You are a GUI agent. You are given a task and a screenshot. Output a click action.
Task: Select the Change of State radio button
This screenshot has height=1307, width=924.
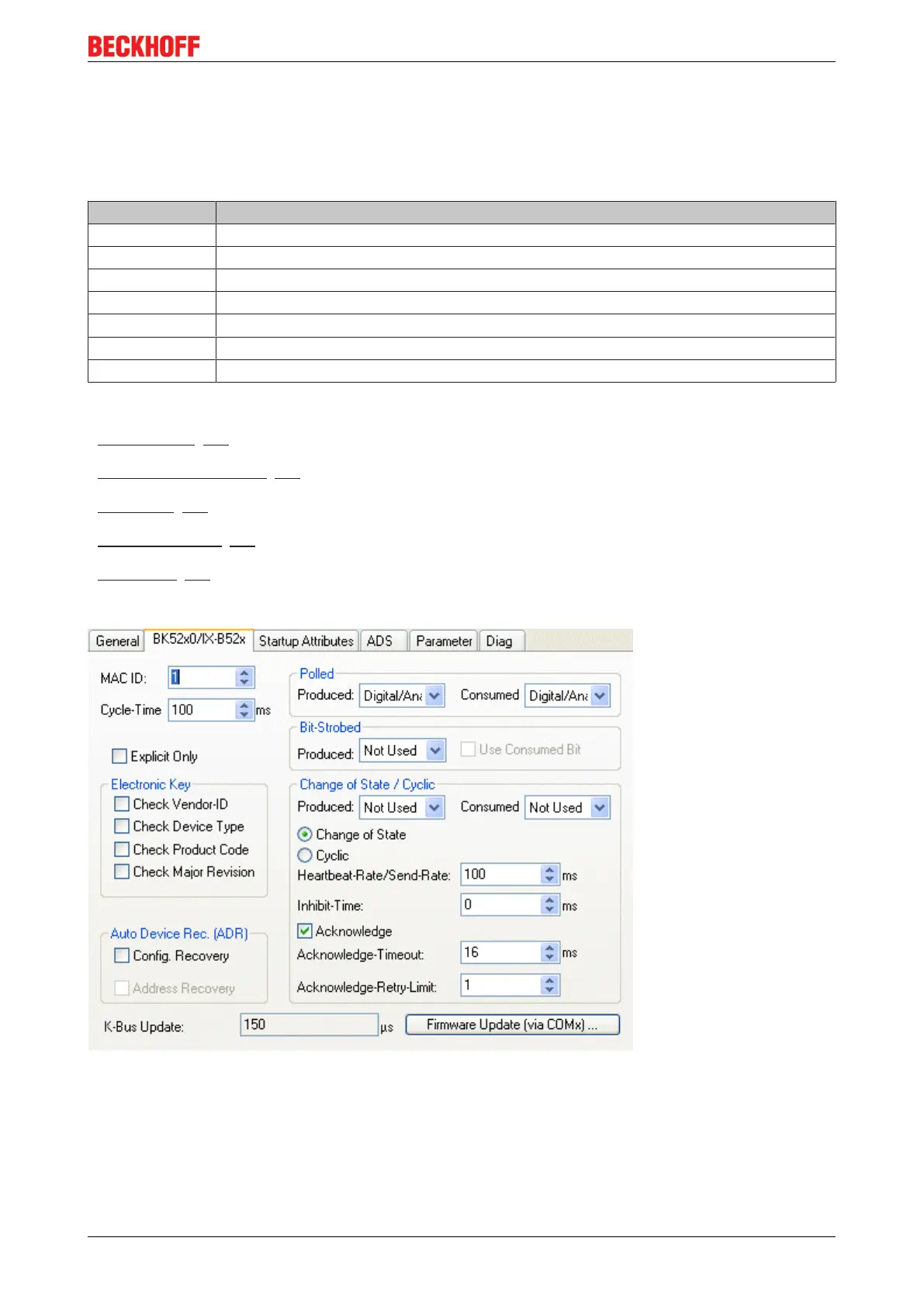tap(305, 834)
